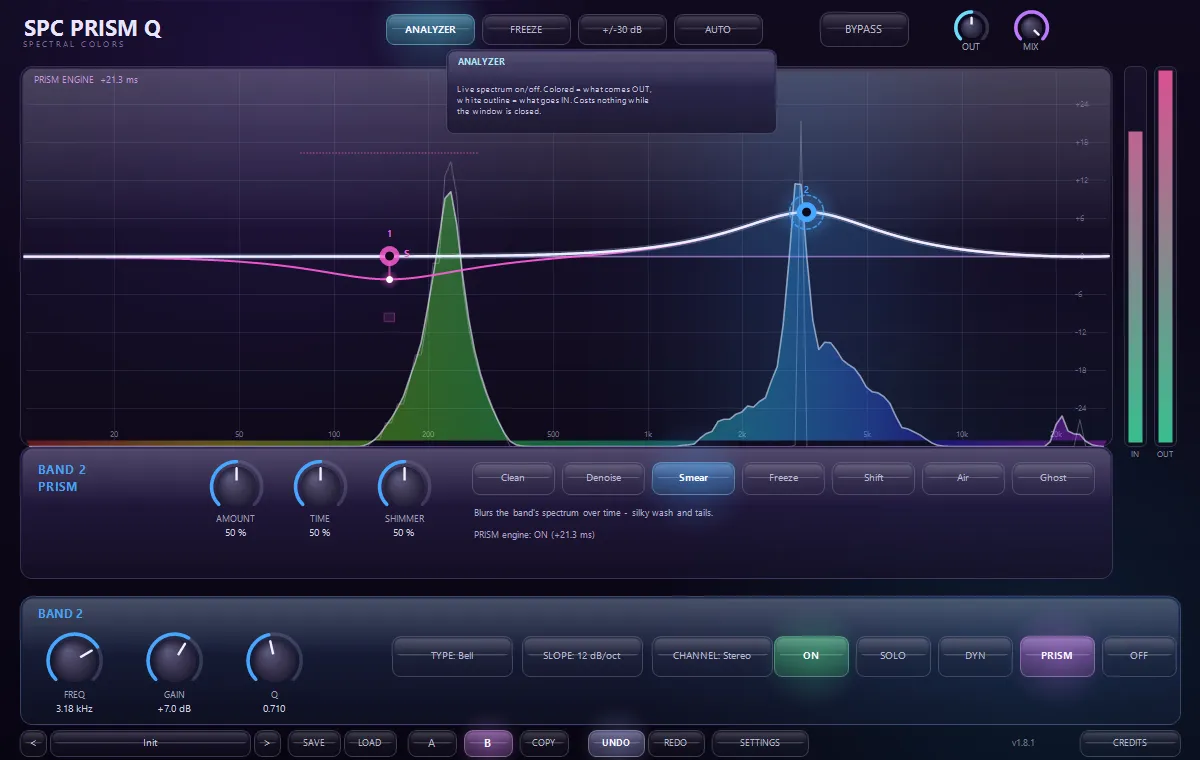Go to previous preset arrow

(x=34, y=743)
